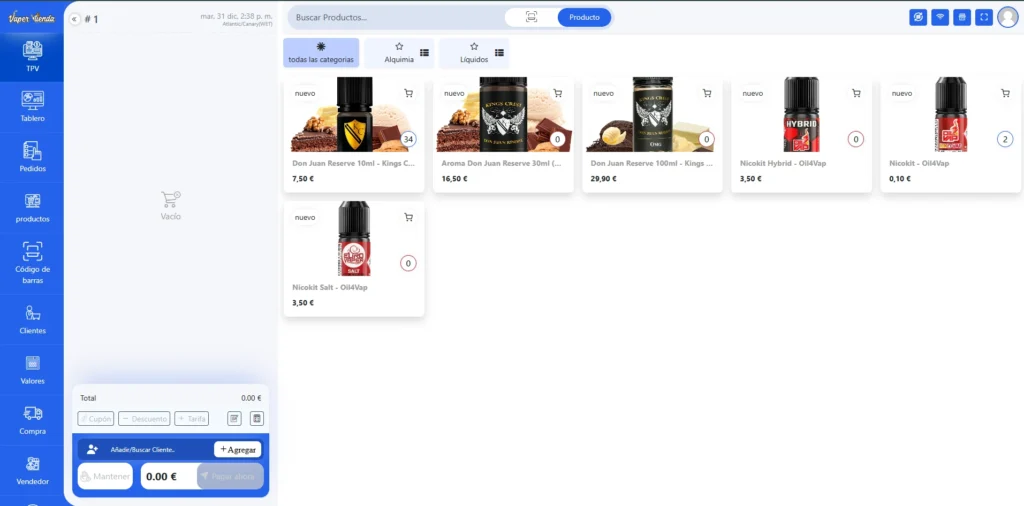The width and height of the screenshot is (1024, 506).
Task: Open the Compra section in sidebar
Action: coord(32,420)
